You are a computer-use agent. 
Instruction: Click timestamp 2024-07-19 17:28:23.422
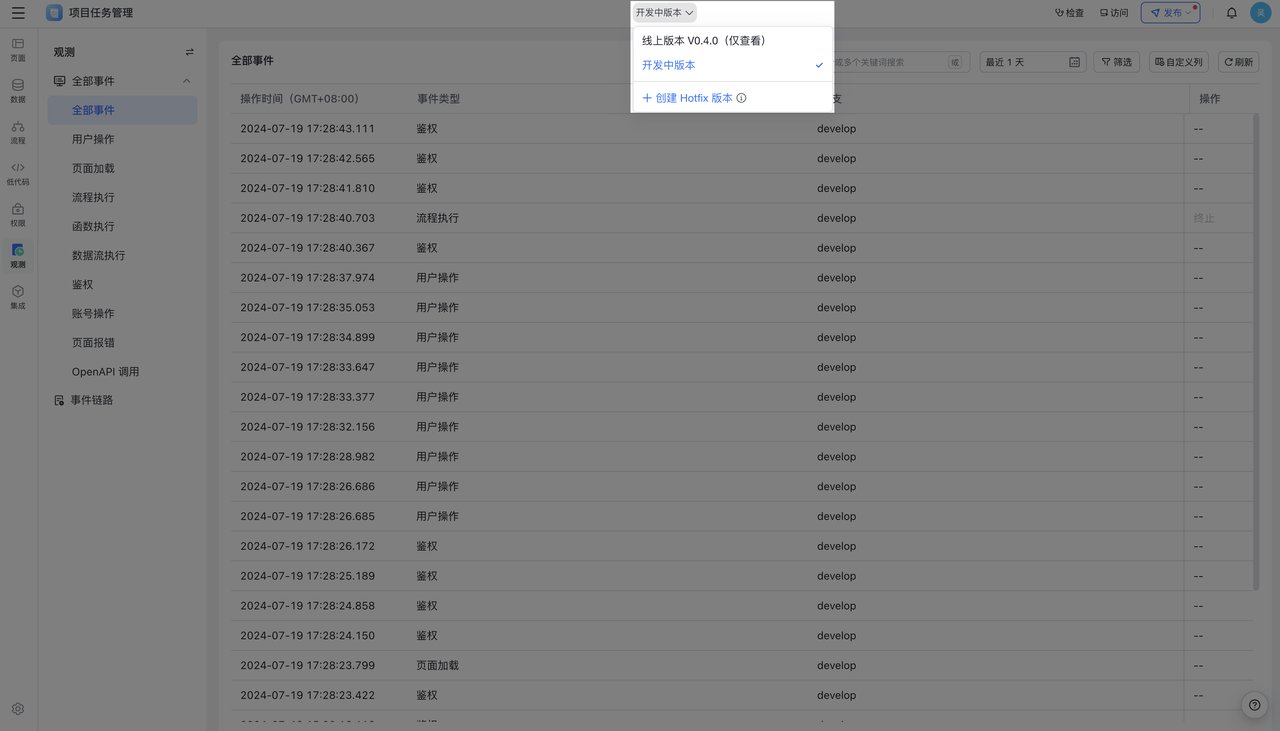[307, 695]
